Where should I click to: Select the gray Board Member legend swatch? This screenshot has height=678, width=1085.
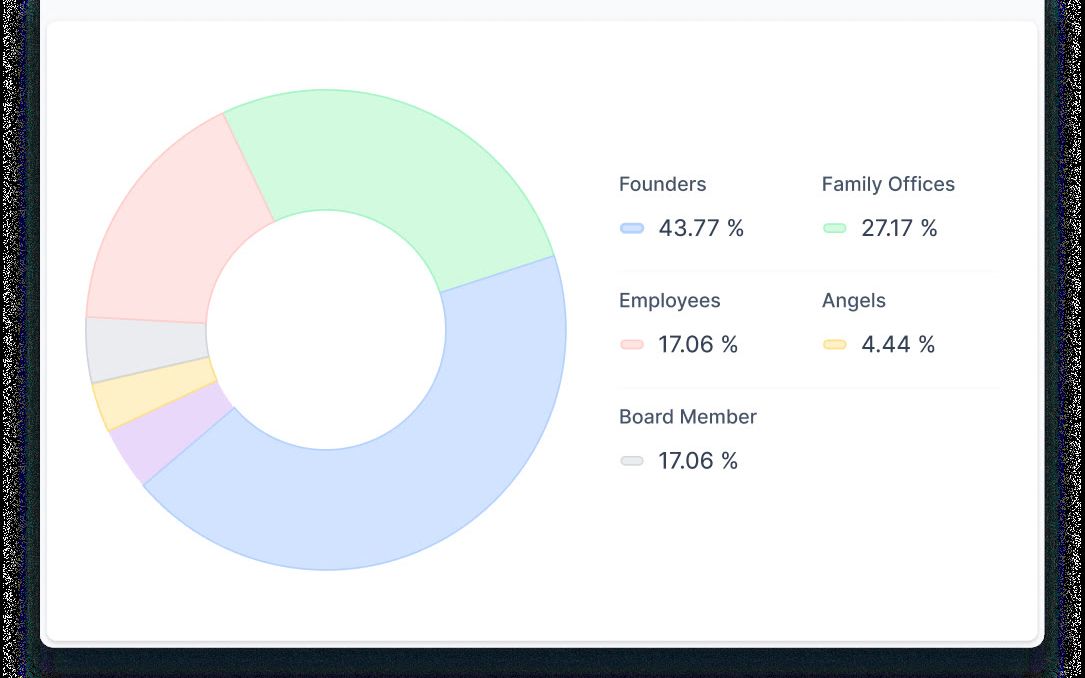[x=632, y=461]
